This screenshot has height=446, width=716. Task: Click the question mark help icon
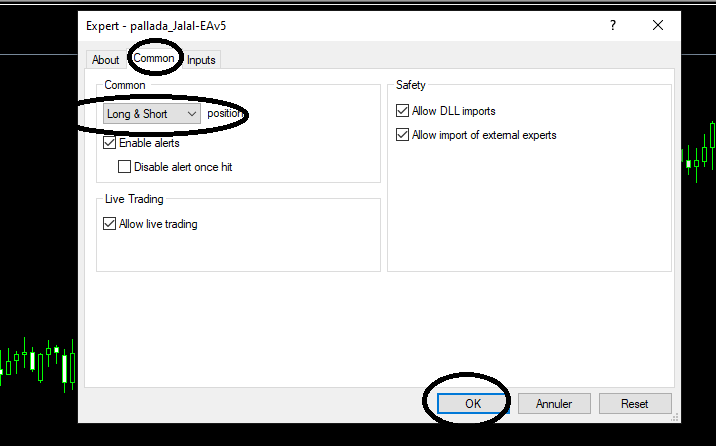[x=613, y=25]
